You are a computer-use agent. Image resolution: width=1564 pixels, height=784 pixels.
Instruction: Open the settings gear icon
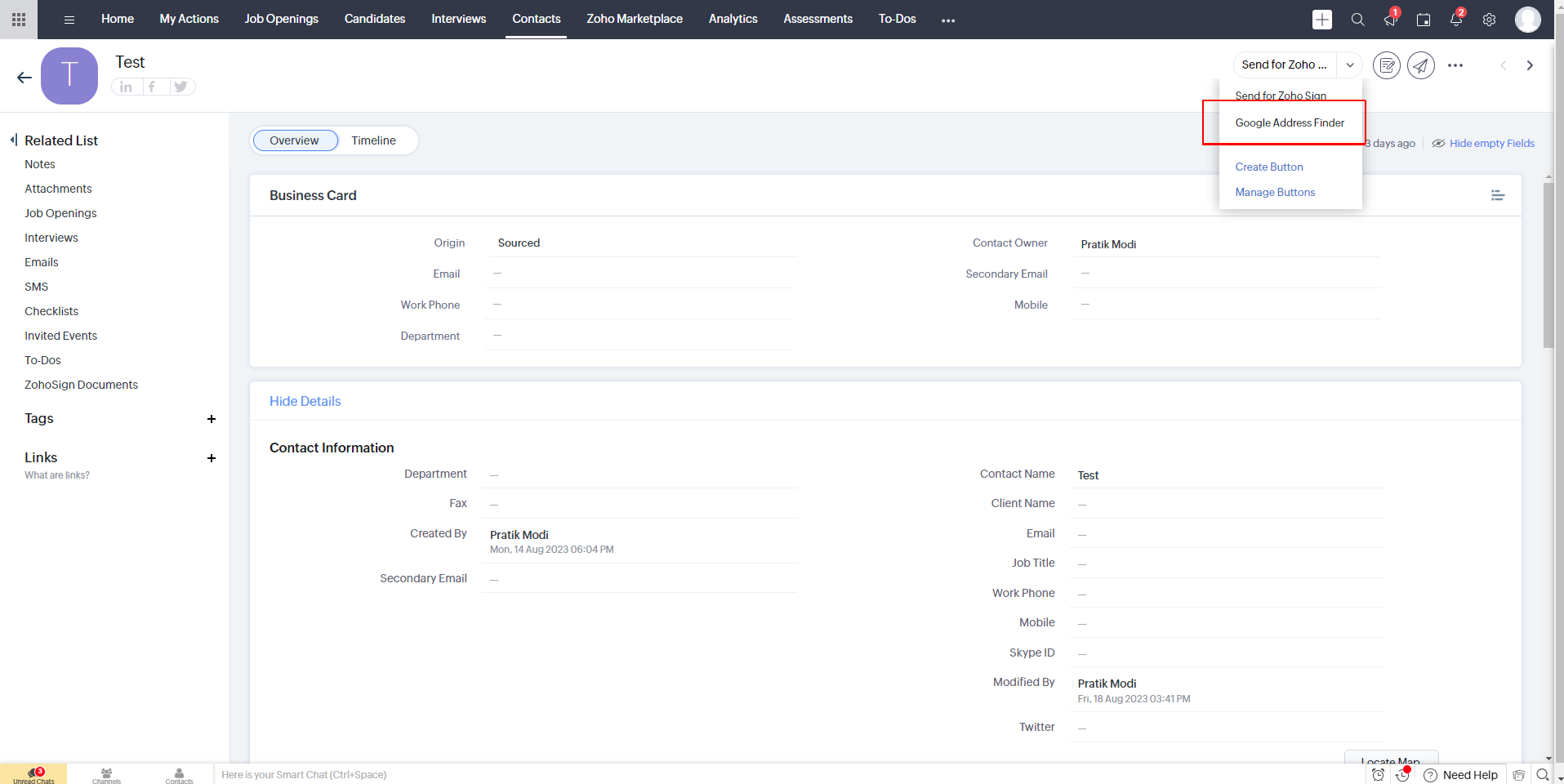1489,20
